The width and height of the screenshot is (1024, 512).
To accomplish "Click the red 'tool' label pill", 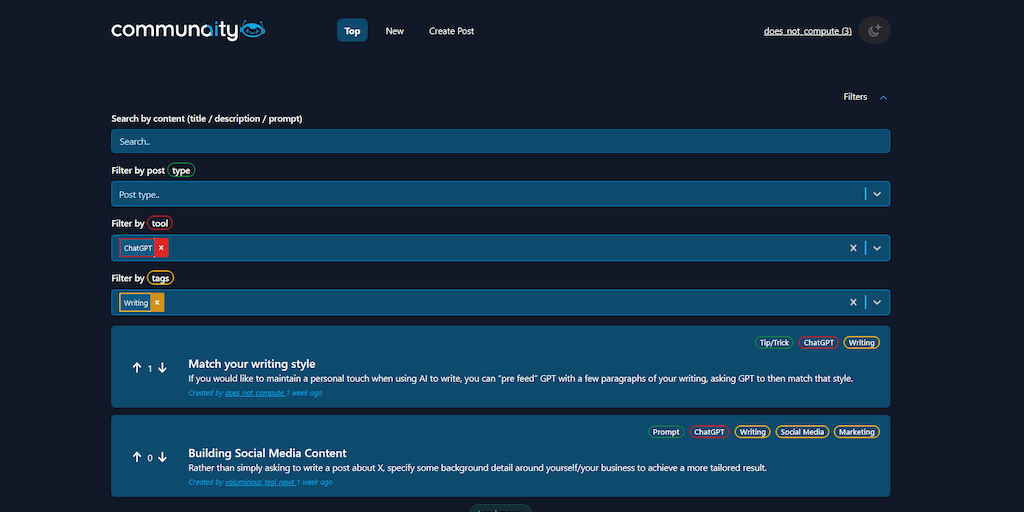I will point(160,223).
